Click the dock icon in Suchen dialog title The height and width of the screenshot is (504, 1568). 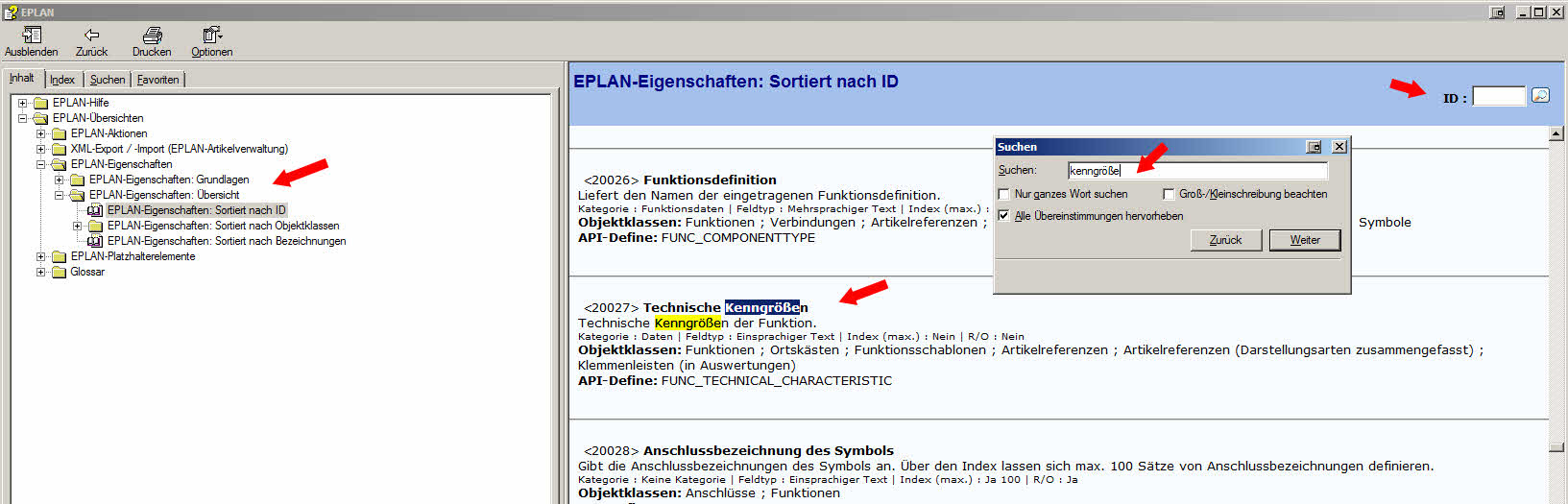(1314, 147)
